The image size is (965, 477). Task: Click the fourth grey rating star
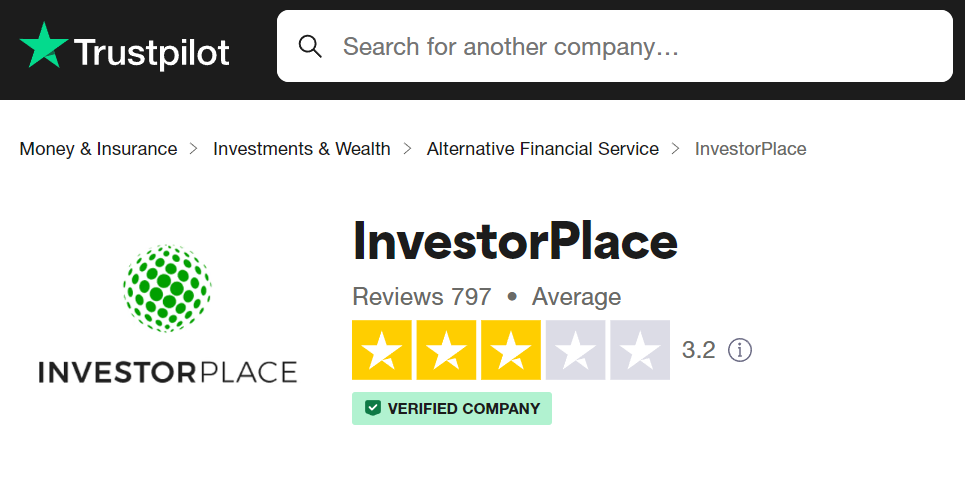575,350
